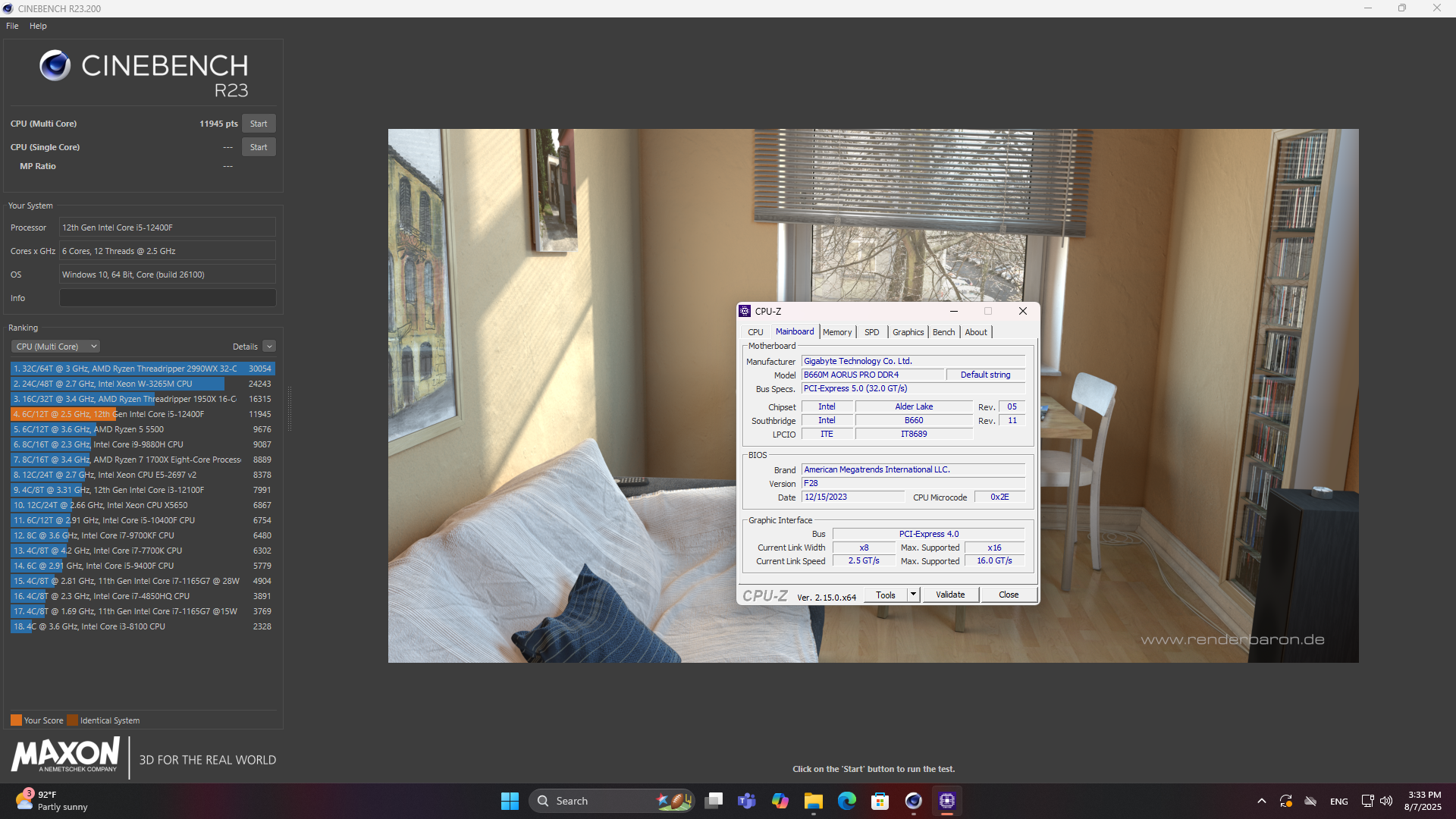The image size is (1456, 819).
Task: Select the Core i7-7700K ranking row
Action: click(143, 551)
